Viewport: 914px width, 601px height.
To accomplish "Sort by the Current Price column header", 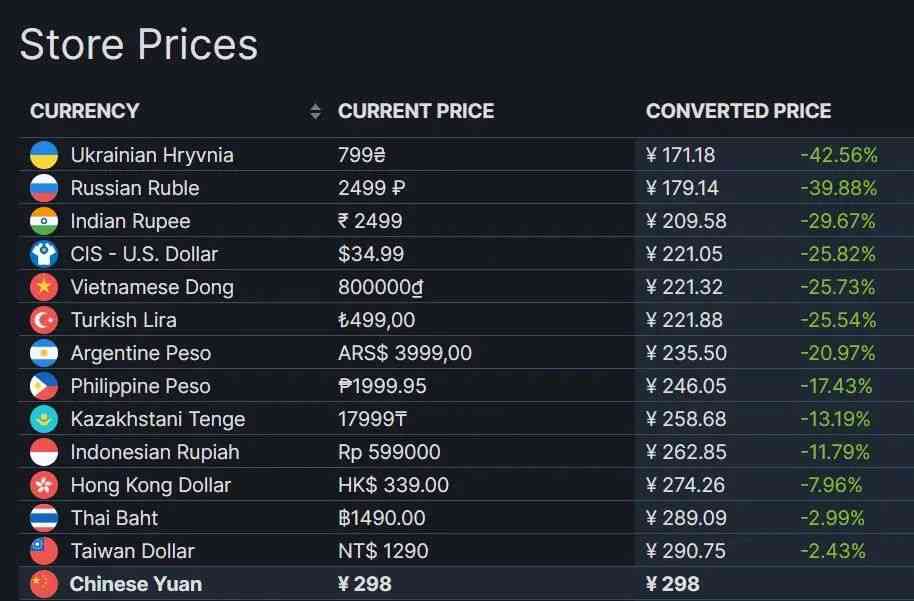I will [416, 111].
